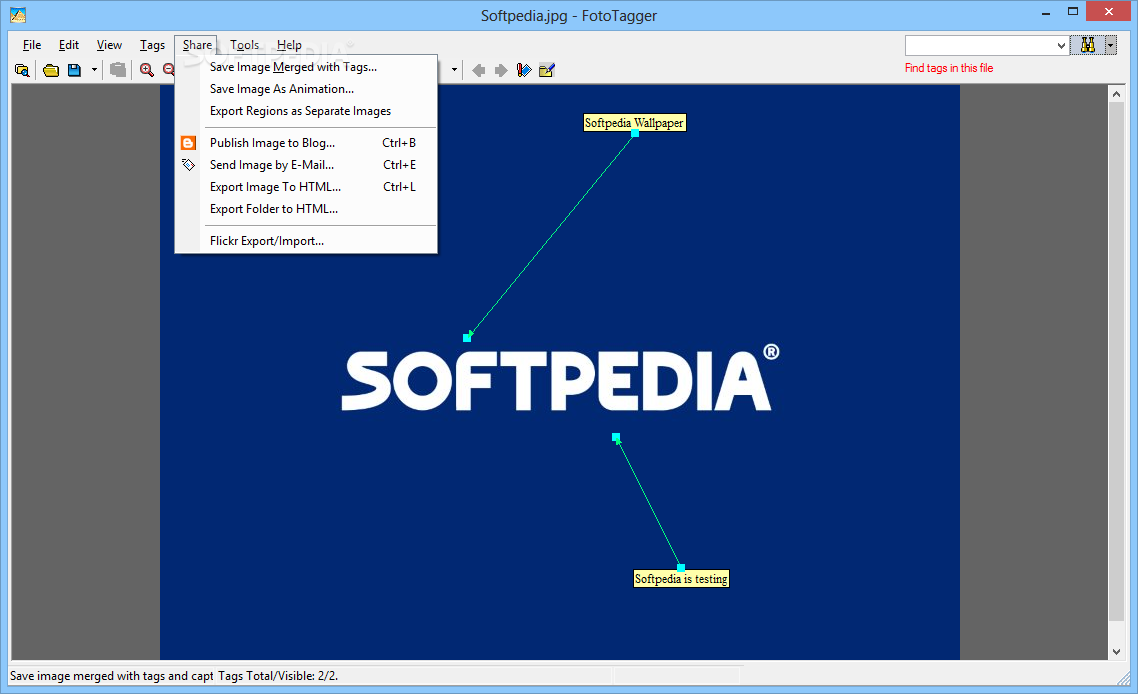Click the grayed-out paste clipboard icon

[x=118, y=70]
